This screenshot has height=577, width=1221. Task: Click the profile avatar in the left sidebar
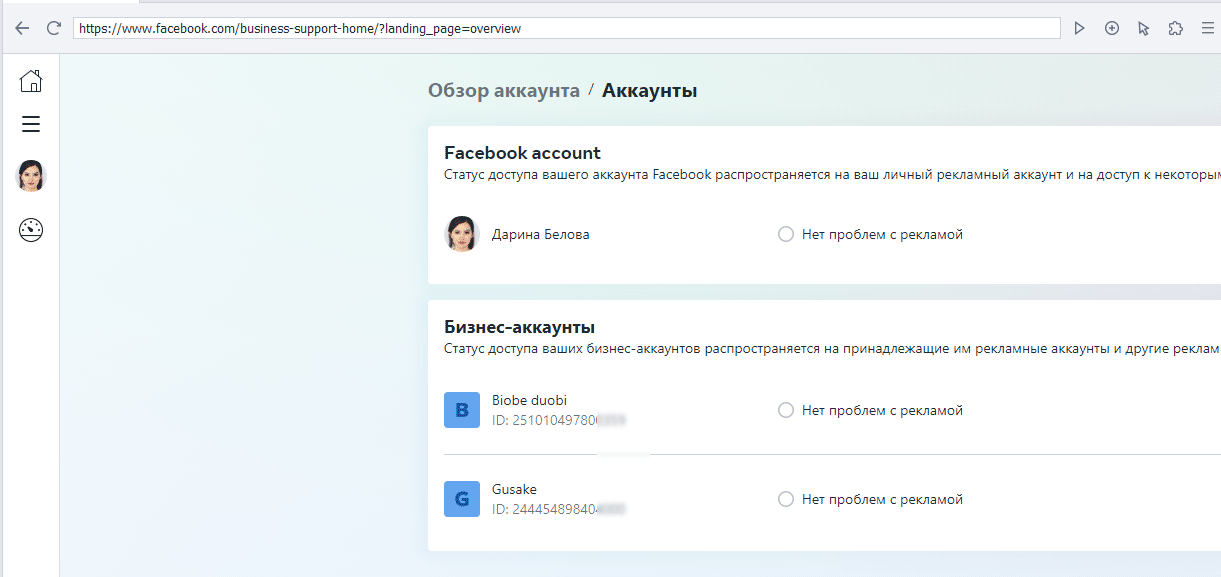pyautogui.click(x=31, y=176)
